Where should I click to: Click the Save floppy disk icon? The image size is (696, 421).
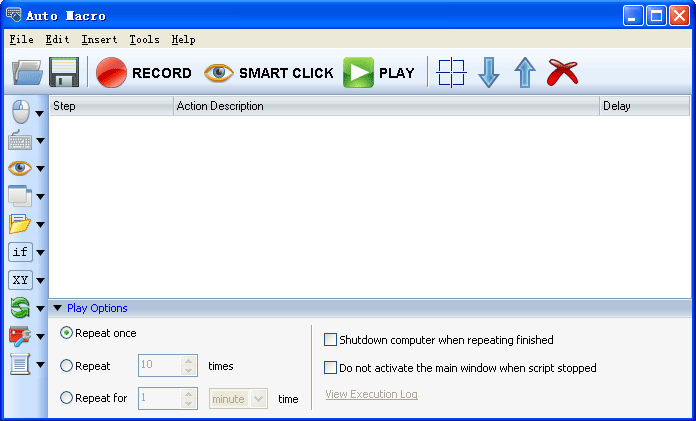click(64, 73)
